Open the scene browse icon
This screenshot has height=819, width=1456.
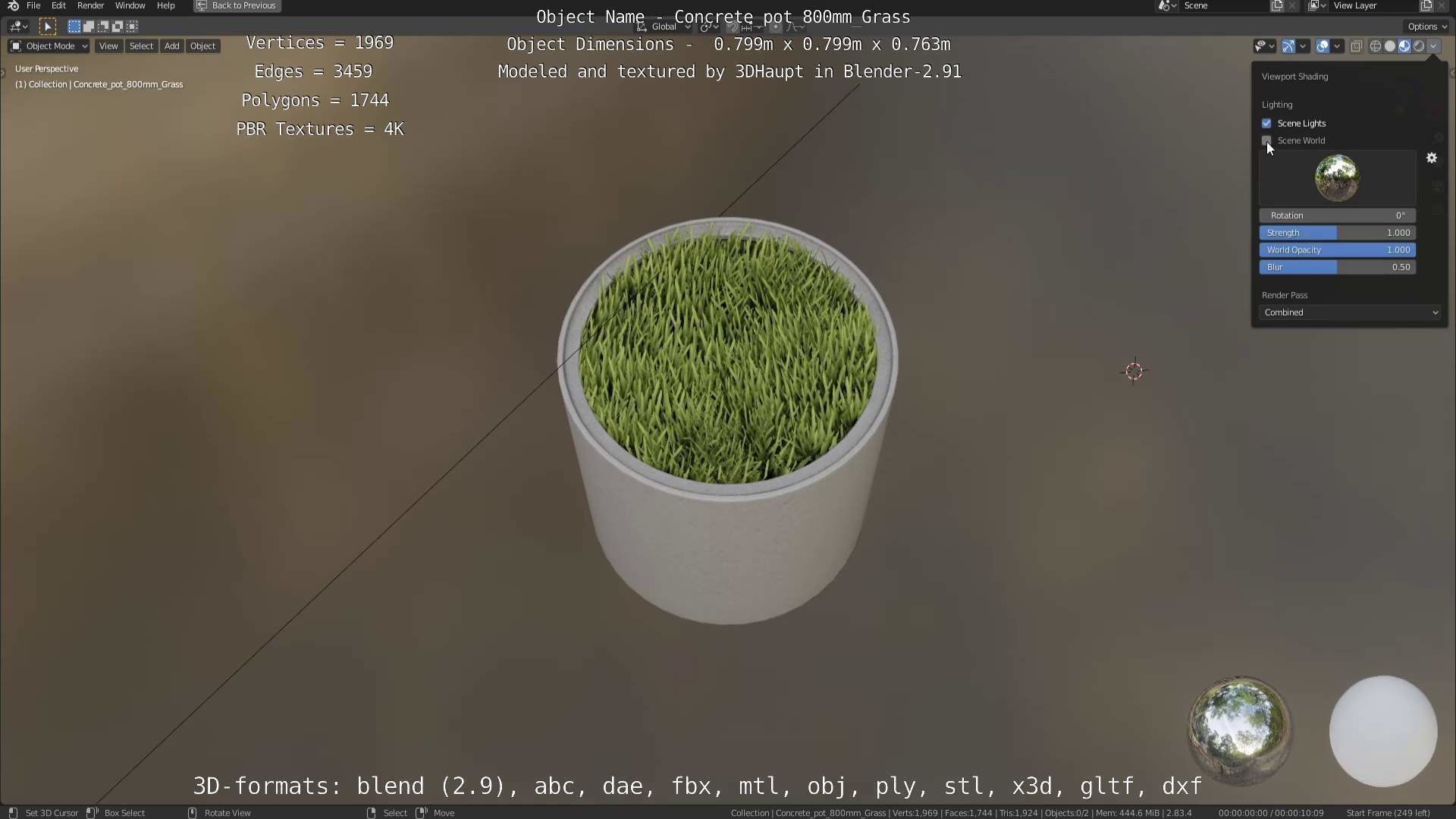[1167, 6]
